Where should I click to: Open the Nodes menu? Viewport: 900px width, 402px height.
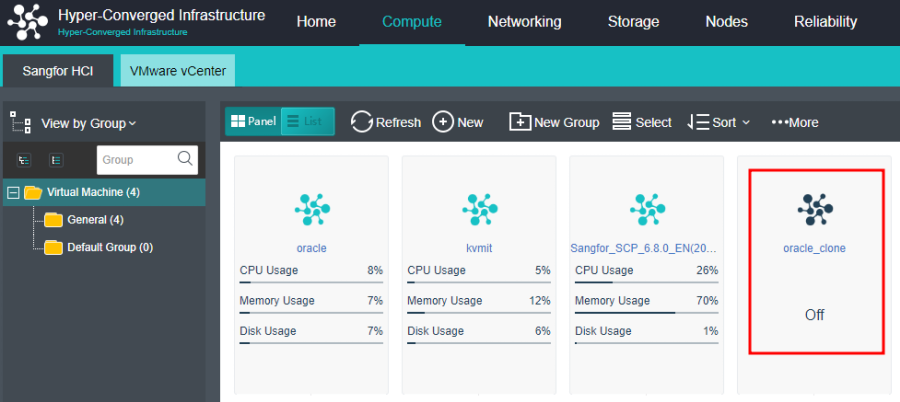pos(727,22)
